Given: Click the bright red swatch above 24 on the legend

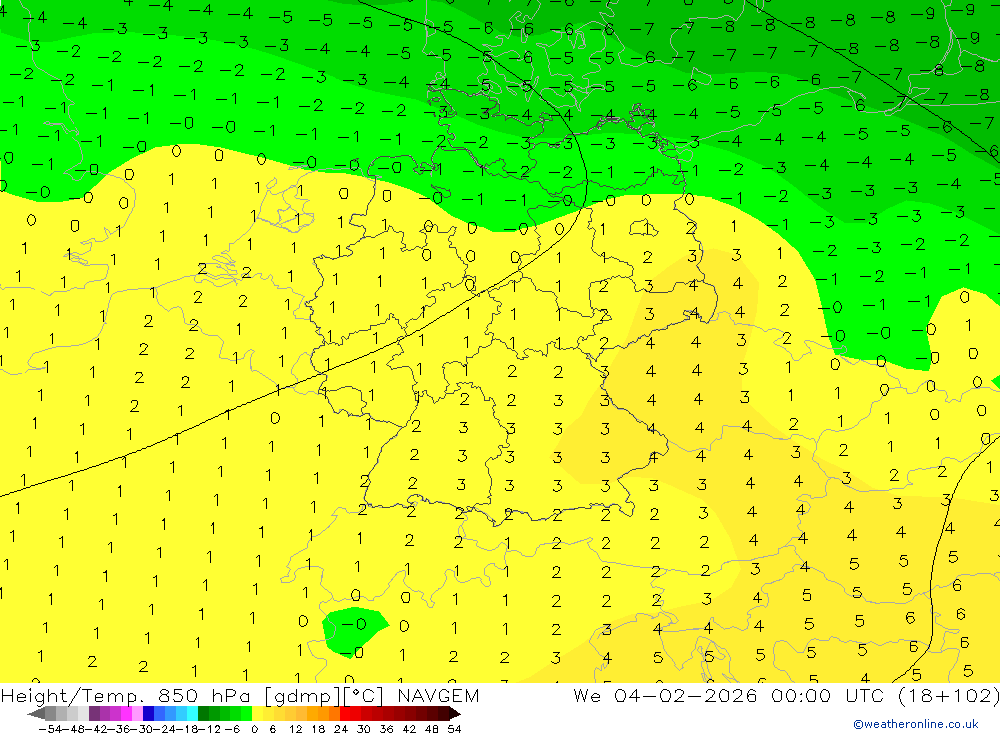Looking at the screenshot, I should [x=345, y=714].
